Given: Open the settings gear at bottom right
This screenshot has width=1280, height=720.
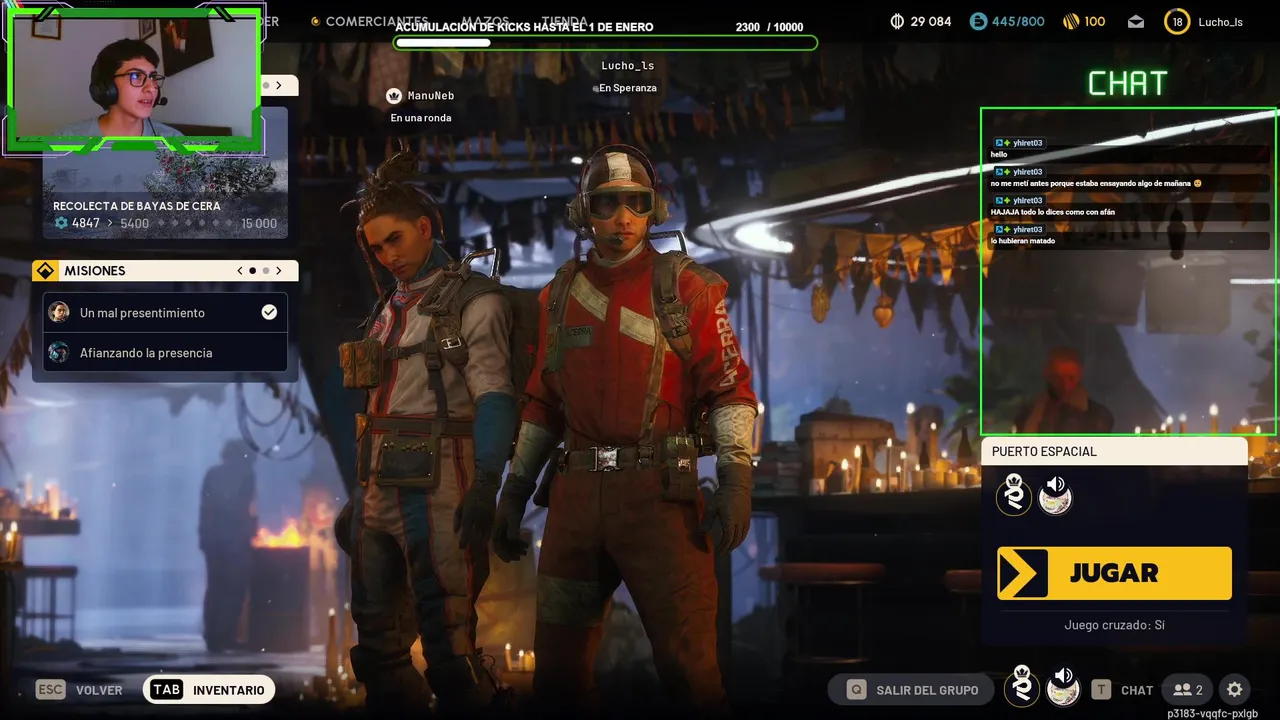Looking at the screenshot, I should (x=1235, y=689).
